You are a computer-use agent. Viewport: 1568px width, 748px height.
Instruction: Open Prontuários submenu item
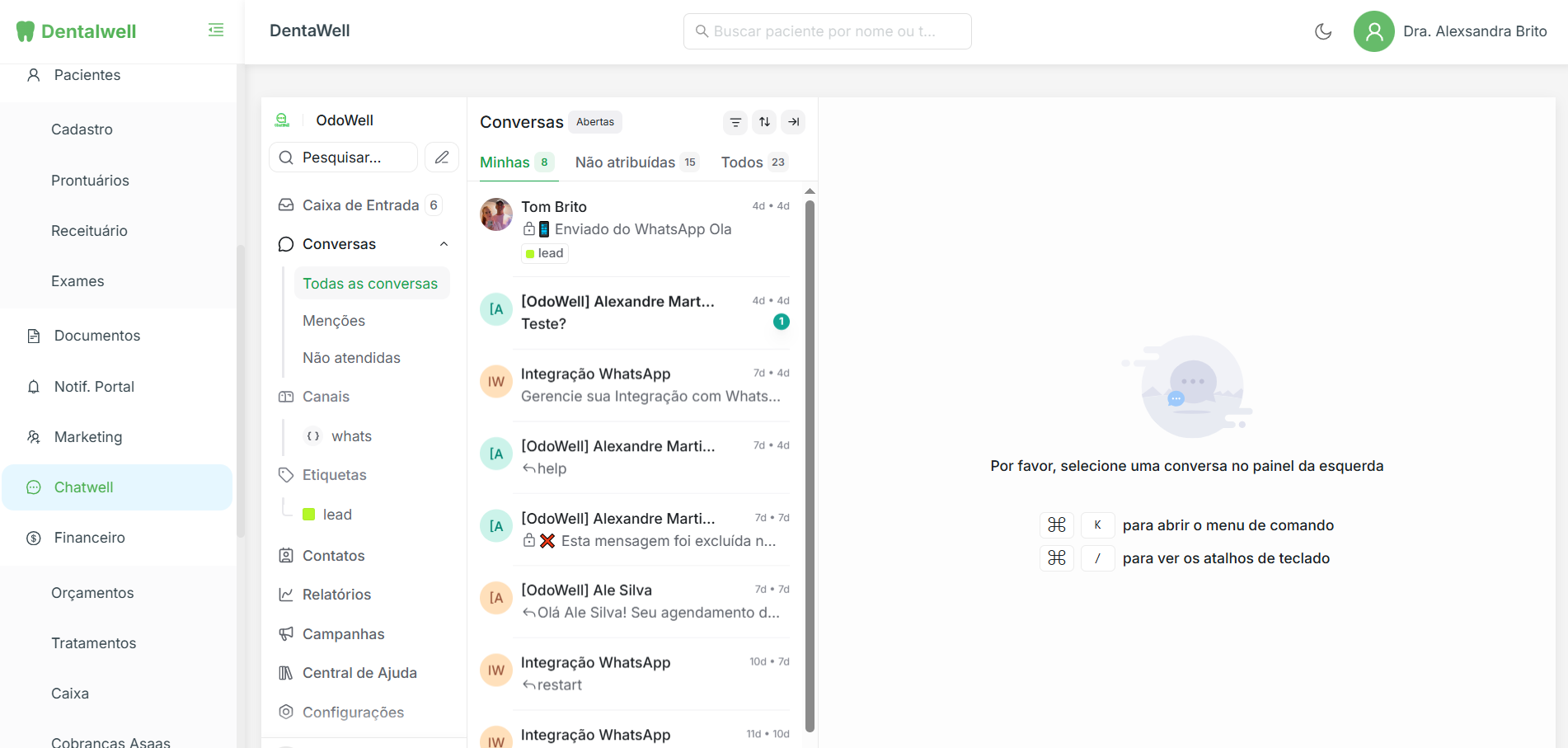[90, 181]
